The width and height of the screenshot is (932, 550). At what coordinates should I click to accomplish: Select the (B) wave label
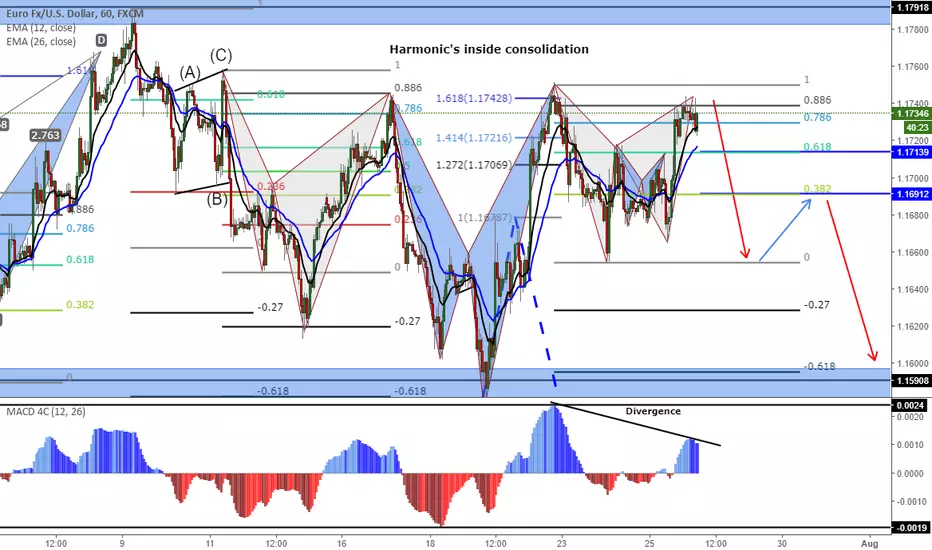(x=217, y=199)
